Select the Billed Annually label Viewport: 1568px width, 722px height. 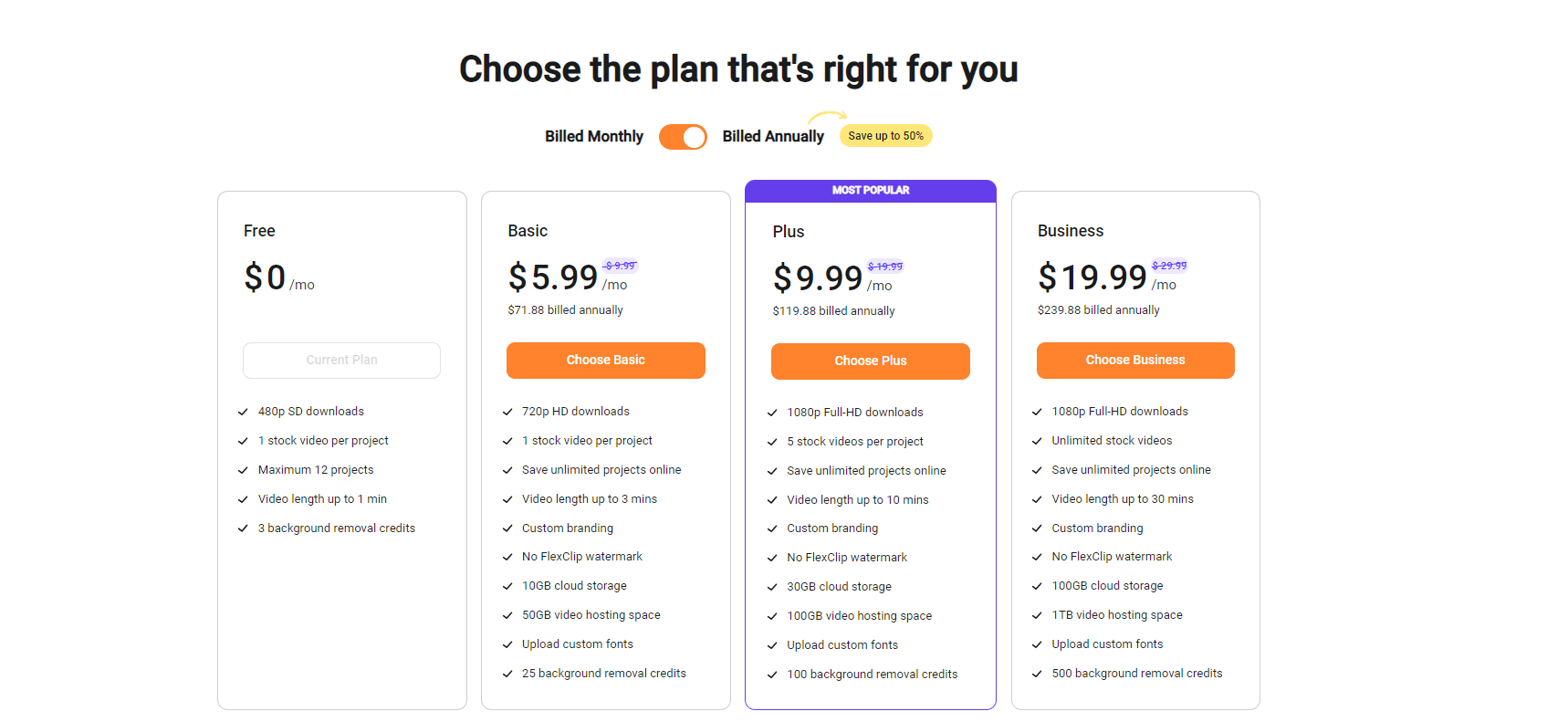pyautogui.click(x=773, y=136)
